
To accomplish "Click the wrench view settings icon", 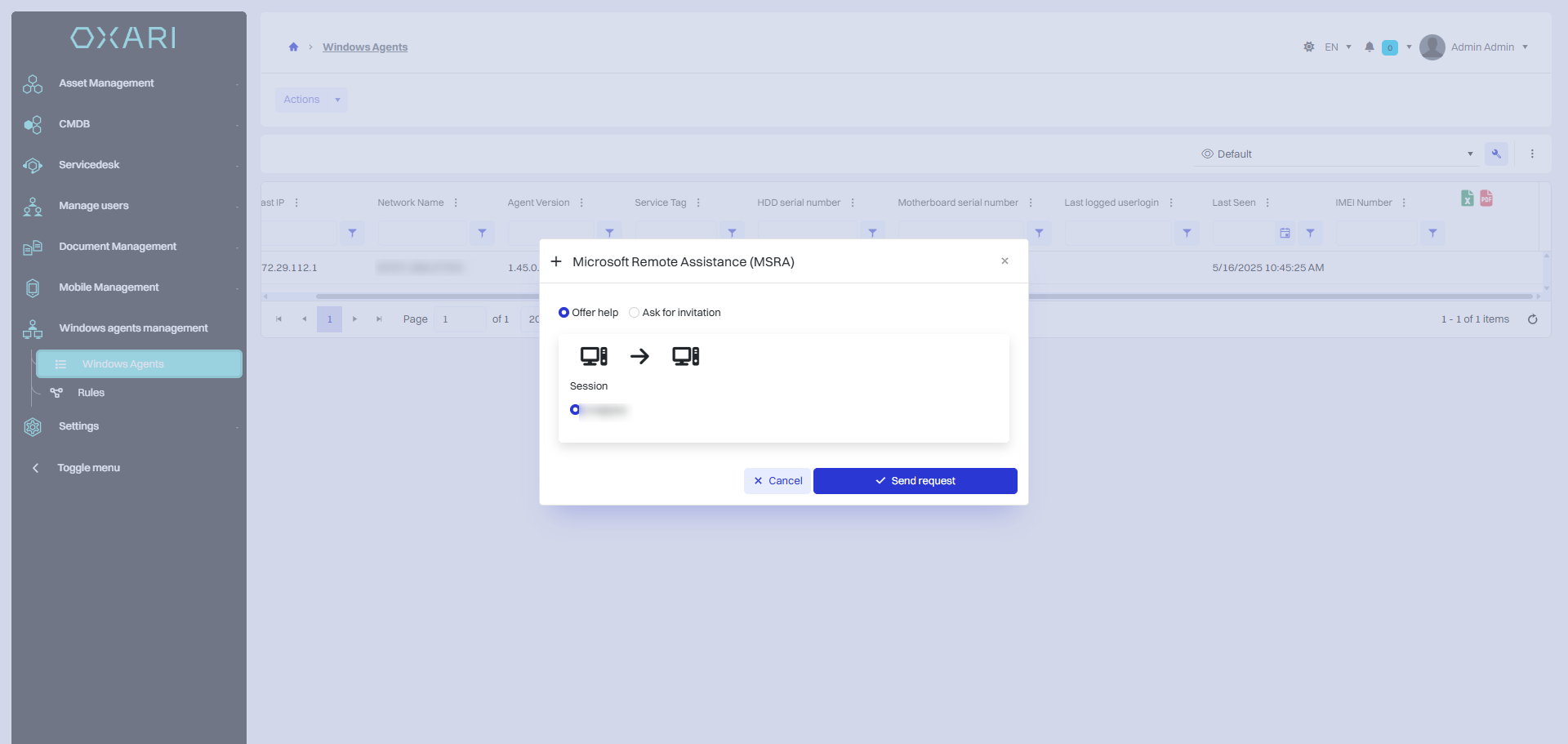I will click(x=1496, y=154).
